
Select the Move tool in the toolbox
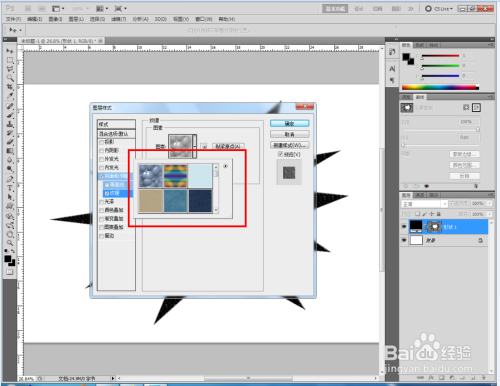(10, 51)
